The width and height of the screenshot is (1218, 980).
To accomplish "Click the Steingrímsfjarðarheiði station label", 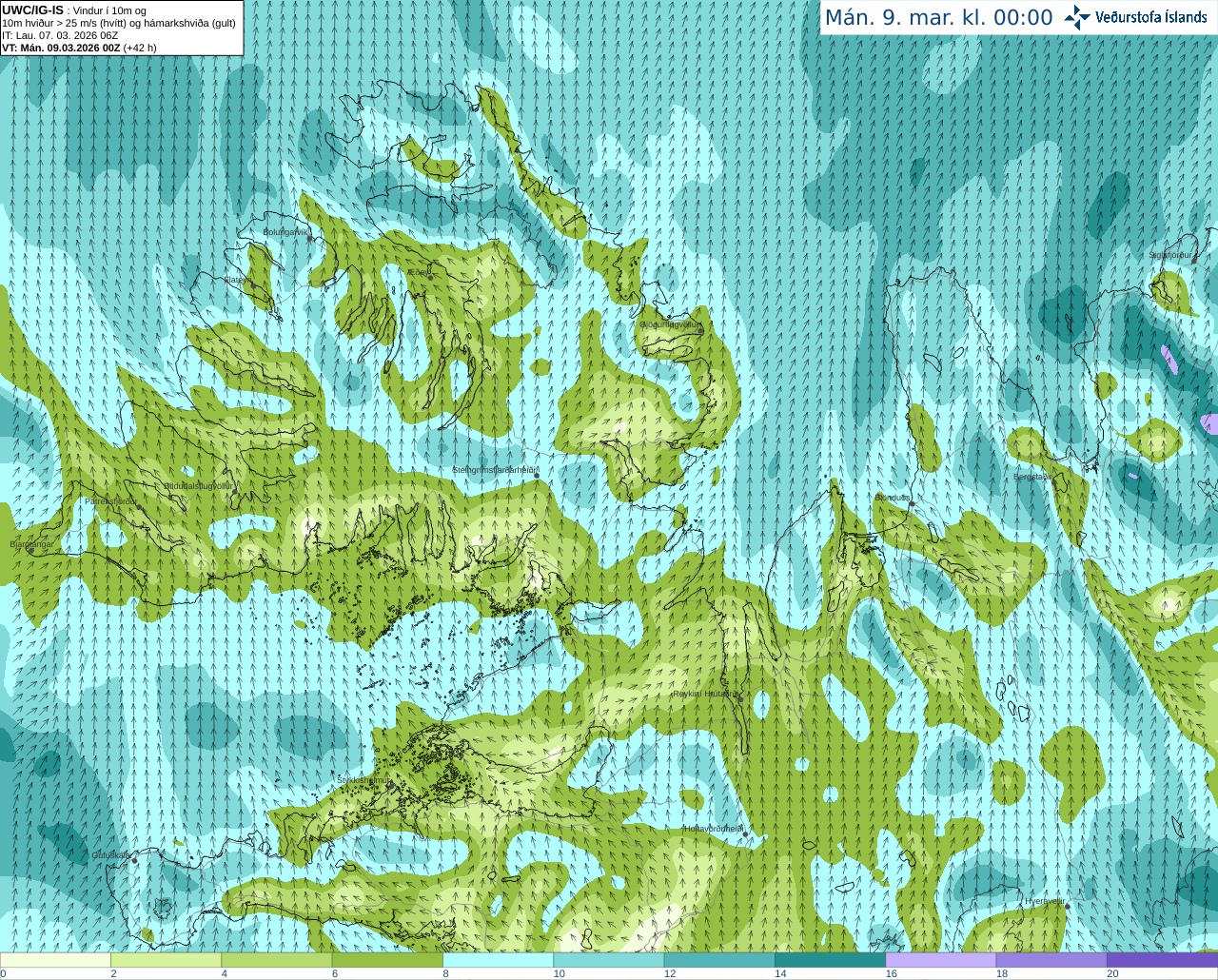I will tap(496, 470).
